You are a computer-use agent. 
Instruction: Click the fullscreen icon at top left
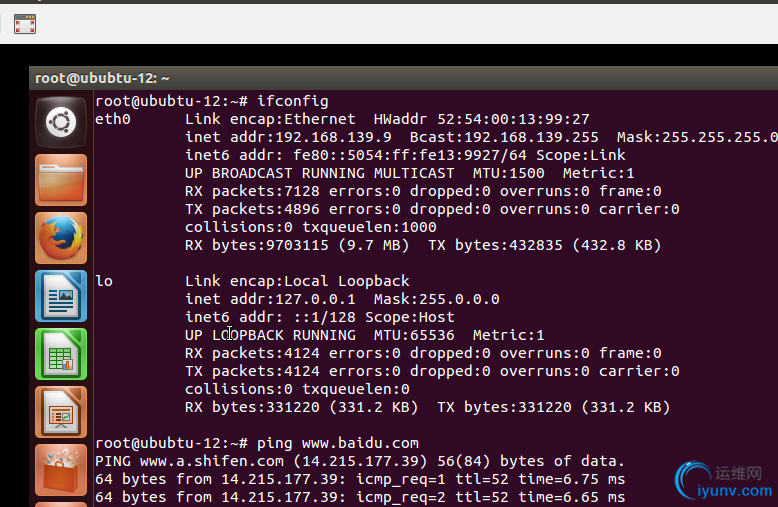[25, 25]
